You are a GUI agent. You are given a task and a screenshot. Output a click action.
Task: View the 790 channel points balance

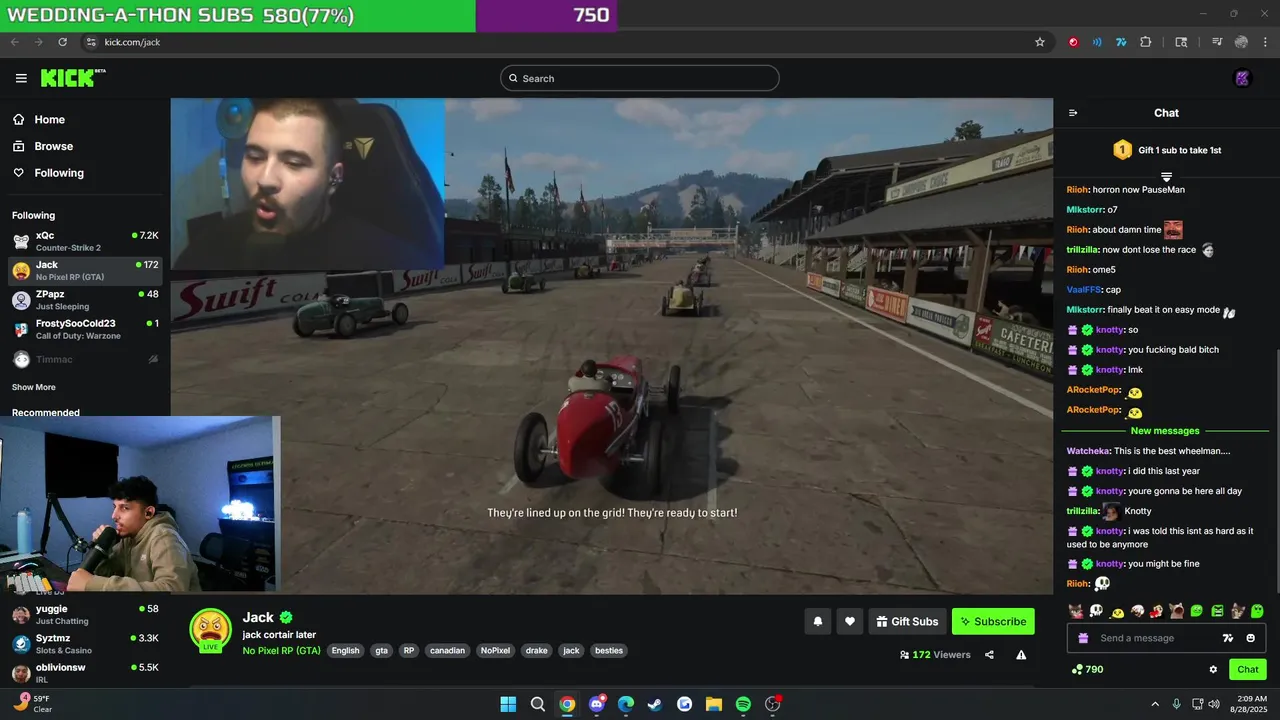[1088, 669]
